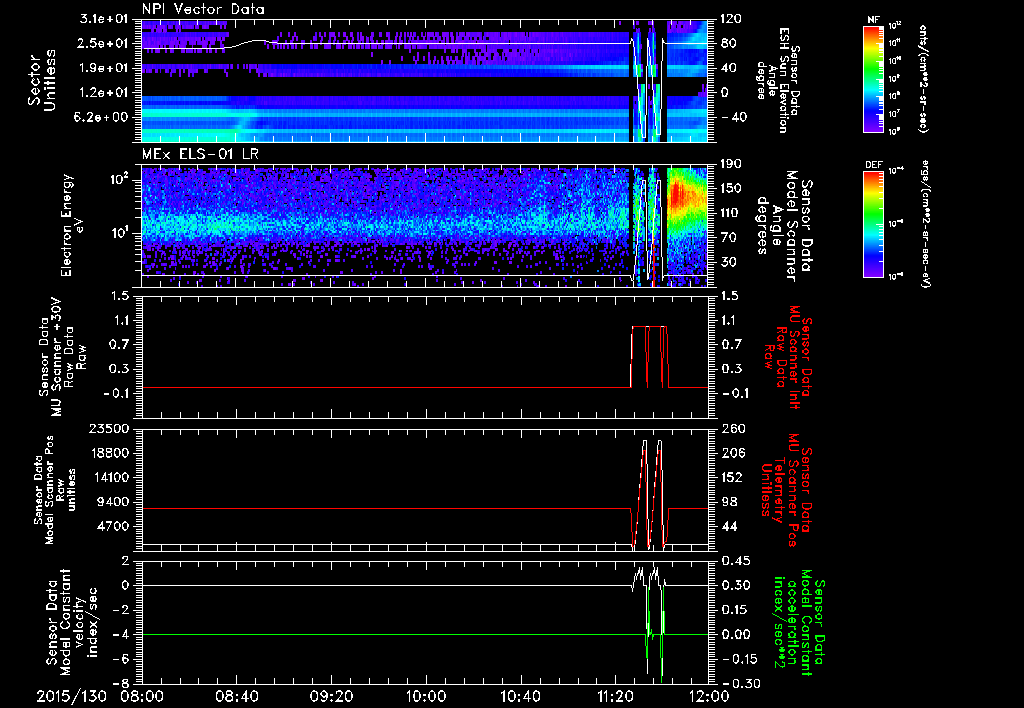
Task: Click the 120 degree elevation tick
Action: [x=731, y=19]
